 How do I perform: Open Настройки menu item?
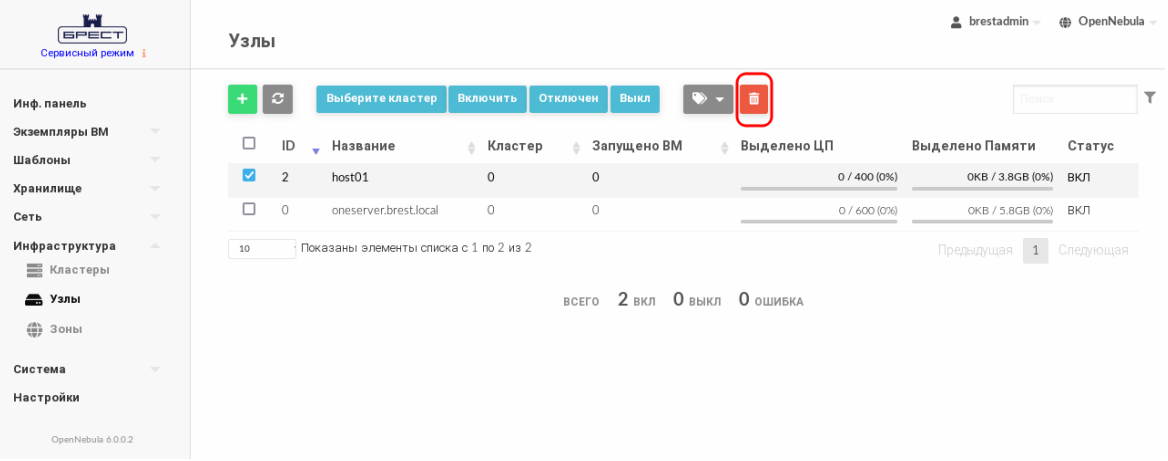coord(46,398)
